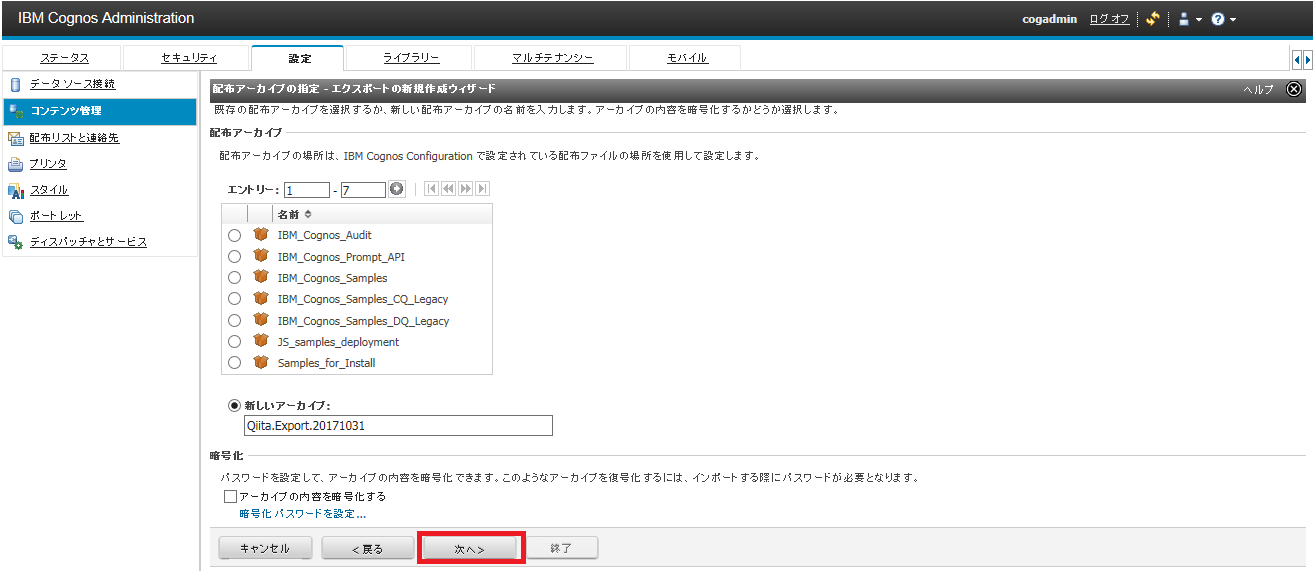This screenshot has width=1313, height=571.
Task: Click the go arrow next to entry range
Action: 397,188
